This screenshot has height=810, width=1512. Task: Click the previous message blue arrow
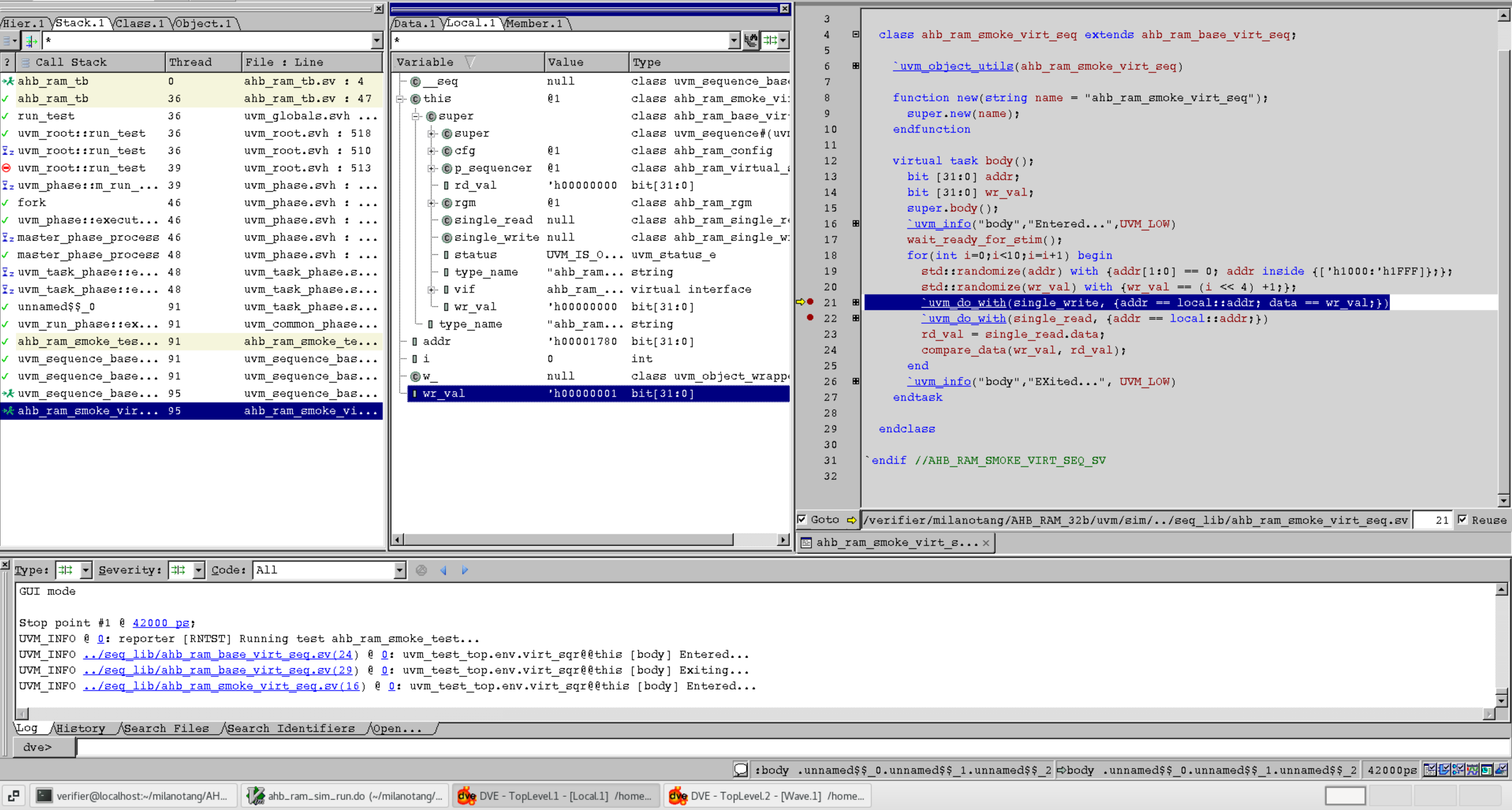pyautogui.click(x=444, y=570)
